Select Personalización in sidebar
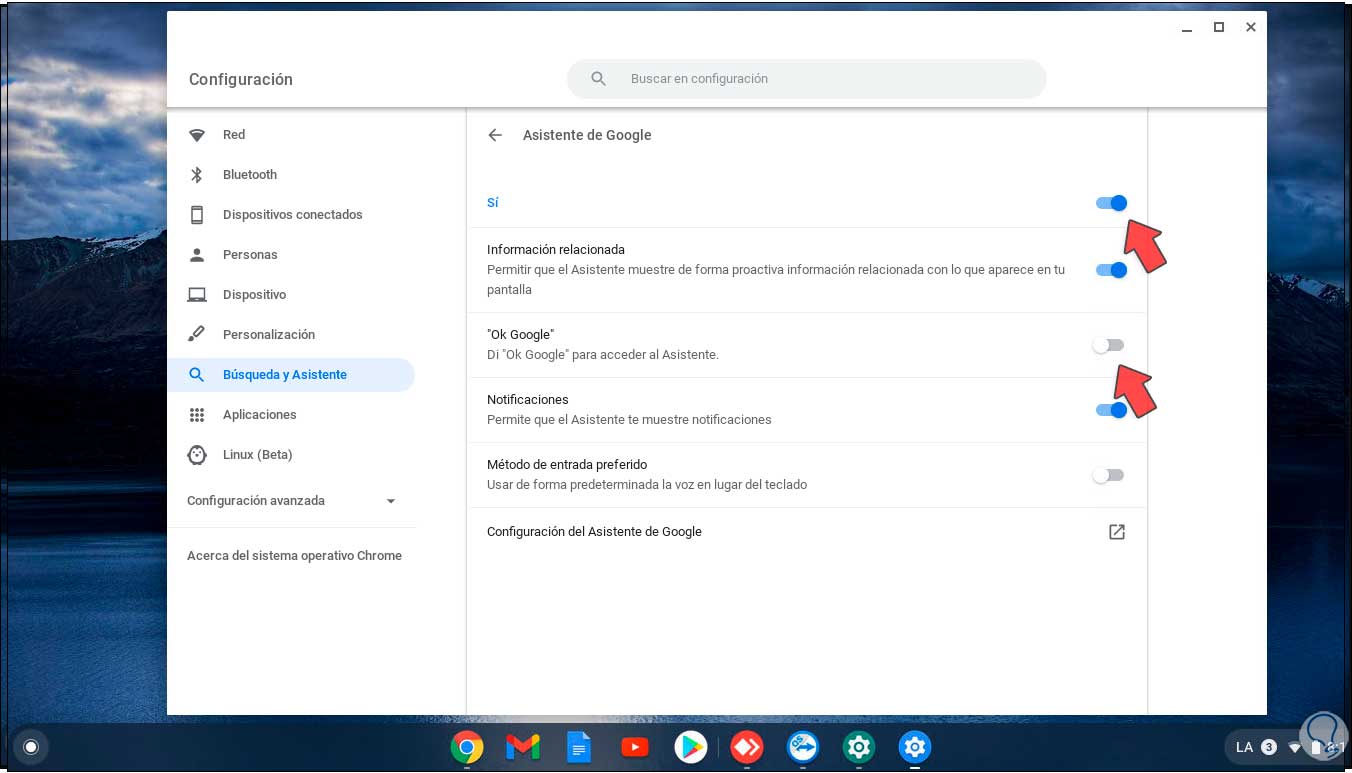This screenshot has width=1352, height=773. pos(291,335)
